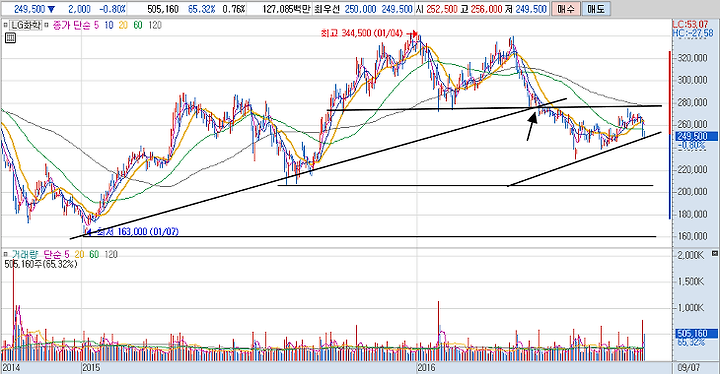Click the 2016 label on time axis
720x374 pixels.
426,368
